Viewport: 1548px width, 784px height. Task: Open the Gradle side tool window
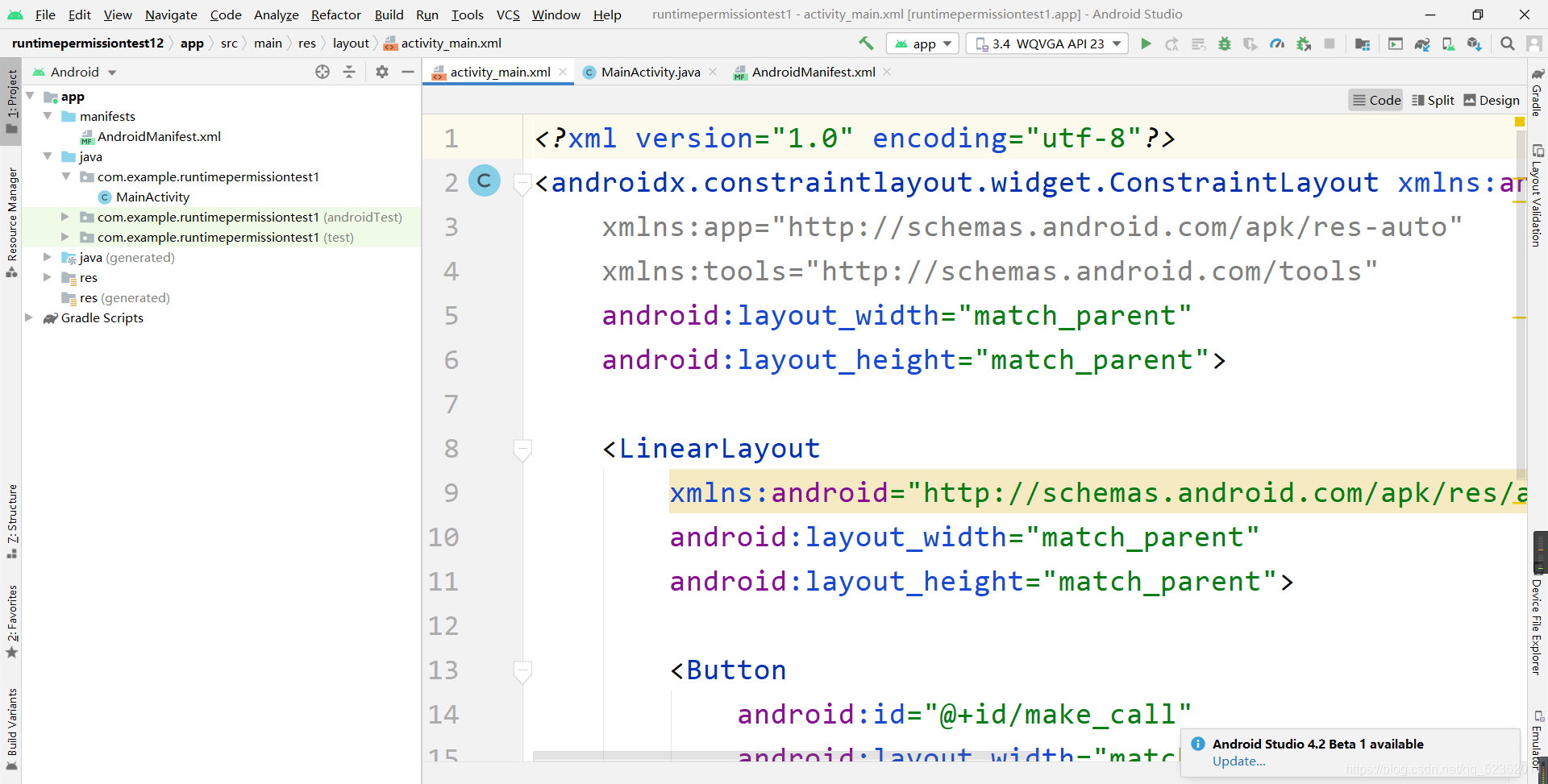(1538, 93)
